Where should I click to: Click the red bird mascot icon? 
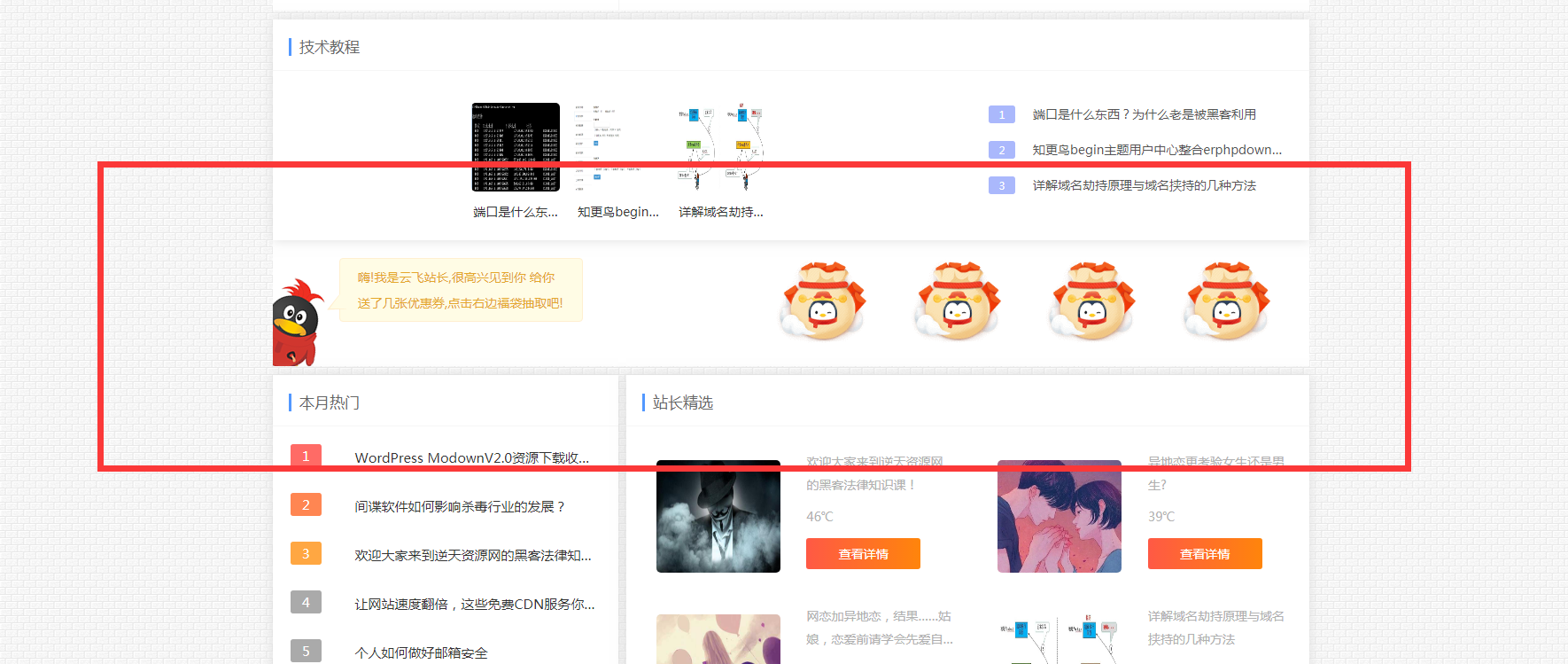pyautogui.click(x=297, y=323)
